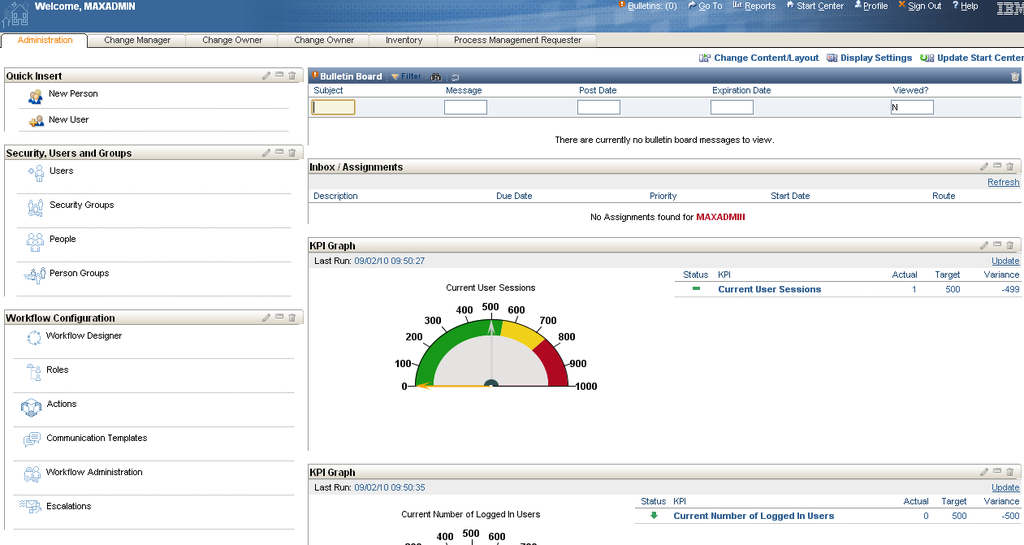Screen dimensions: 1024x545
Task: Click Update on the Logged In Users KPI portlet
Action: (x=1005, y=487)
